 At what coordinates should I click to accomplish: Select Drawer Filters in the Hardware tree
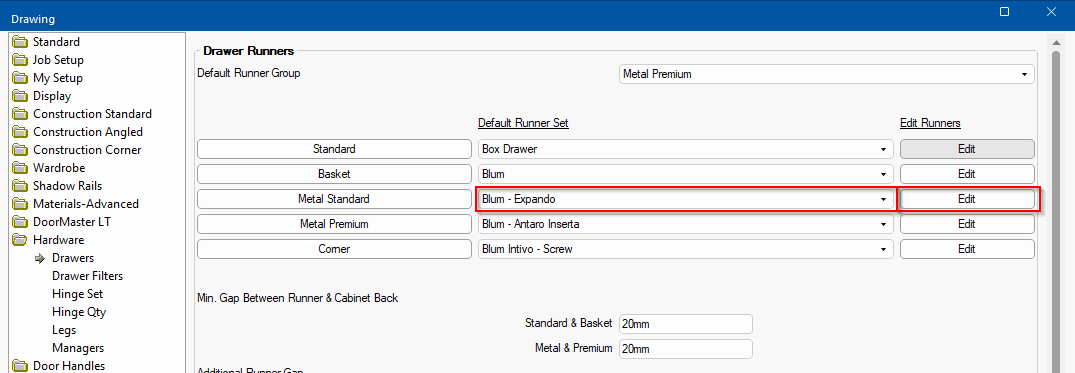87,276
